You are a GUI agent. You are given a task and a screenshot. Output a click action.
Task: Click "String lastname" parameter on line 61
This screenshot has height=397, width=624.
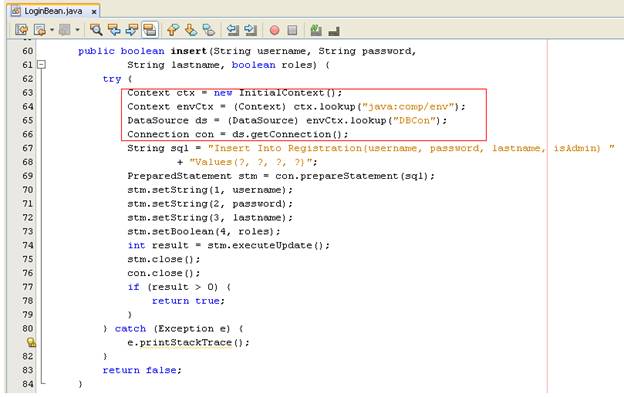[174, 65]
